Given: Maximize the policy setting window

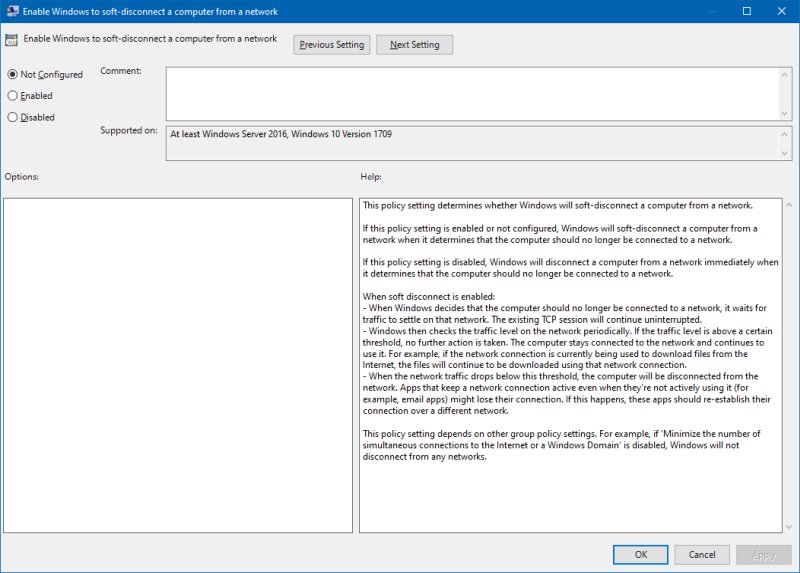Looking at the screenshot, I should (746, 11).
